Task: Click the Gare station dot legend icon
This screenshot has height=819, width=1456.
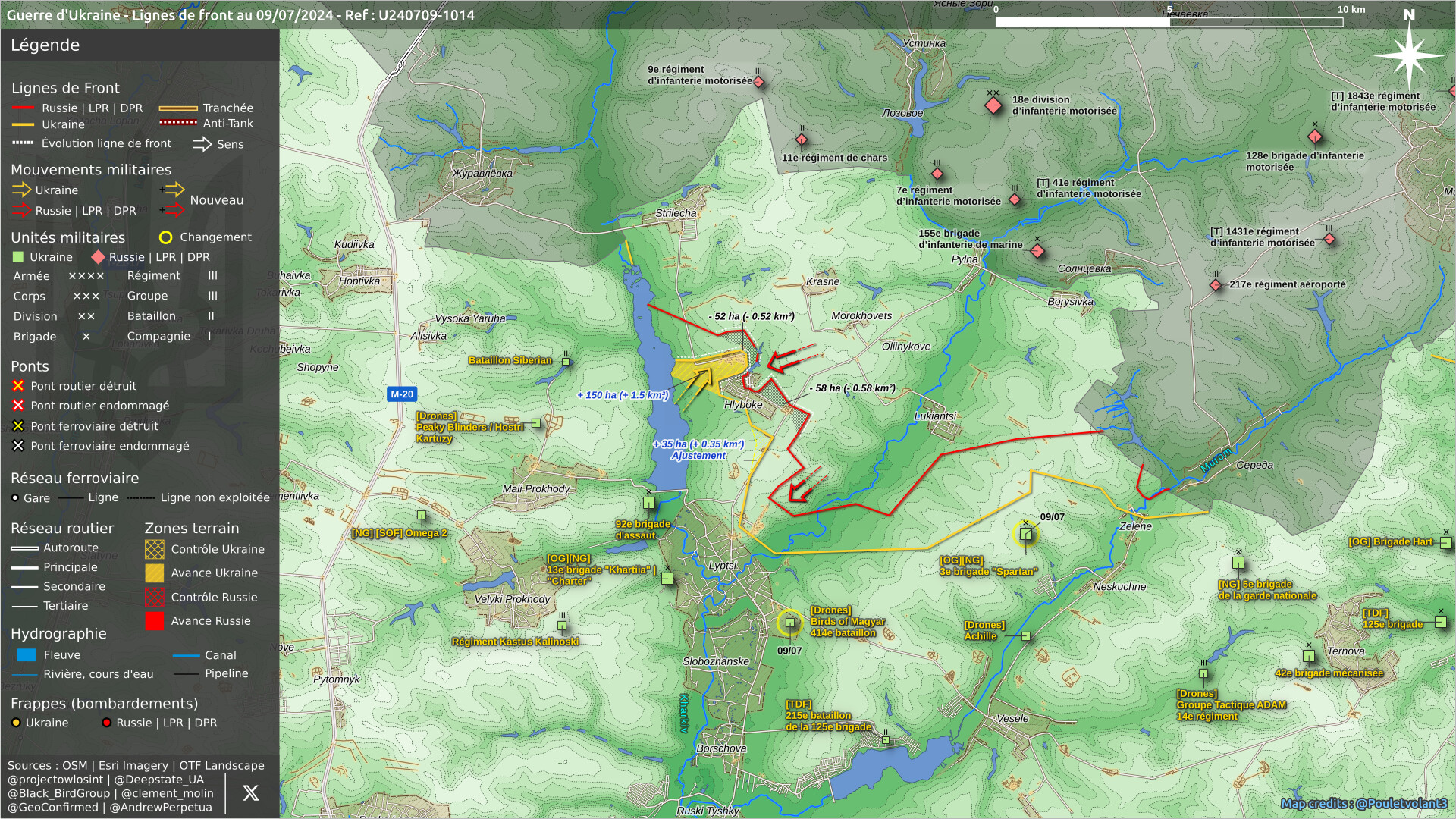Action: click(x=15, y=498)
